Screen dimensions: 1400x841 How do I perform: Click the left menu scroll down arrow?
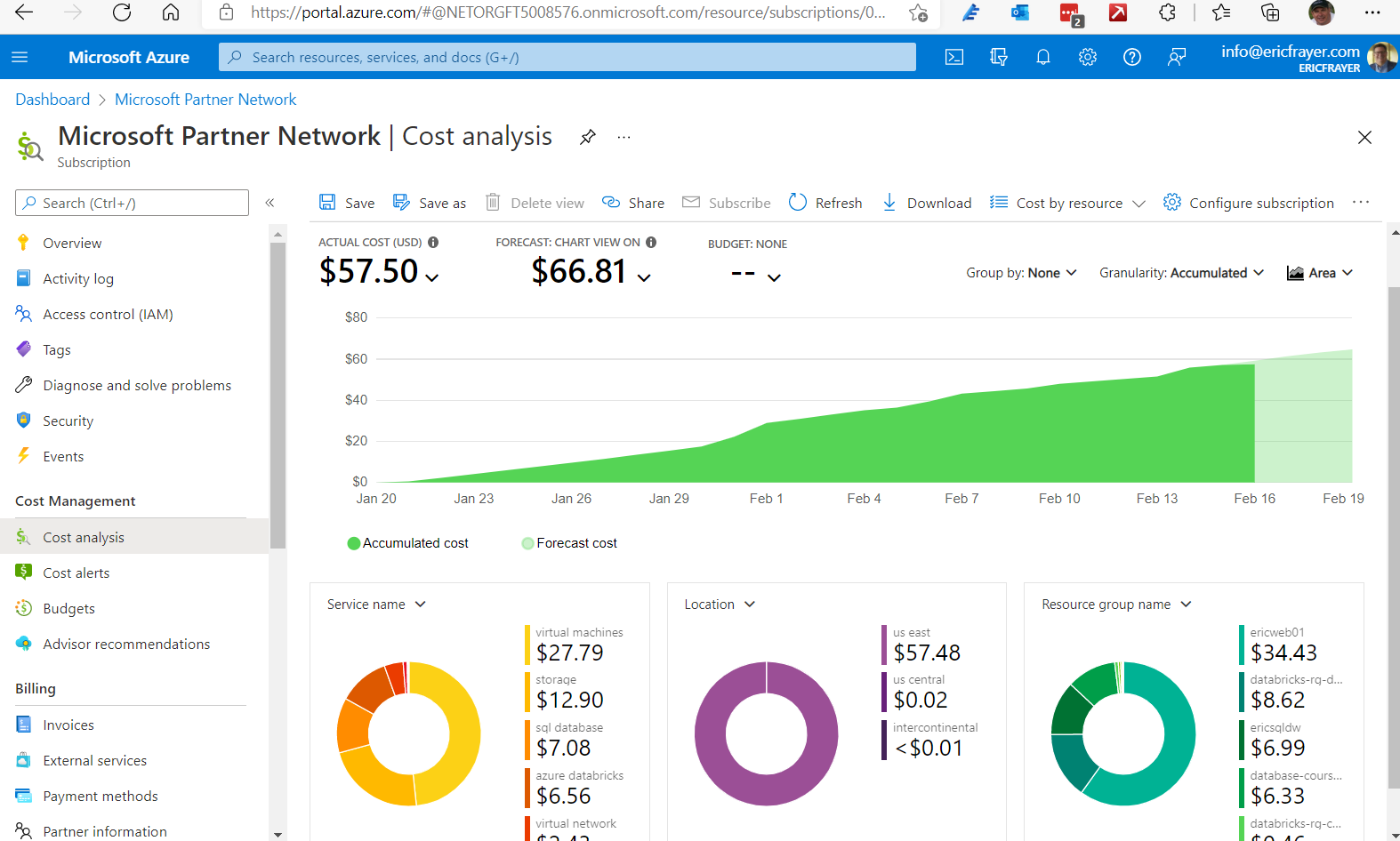[278, 834]
